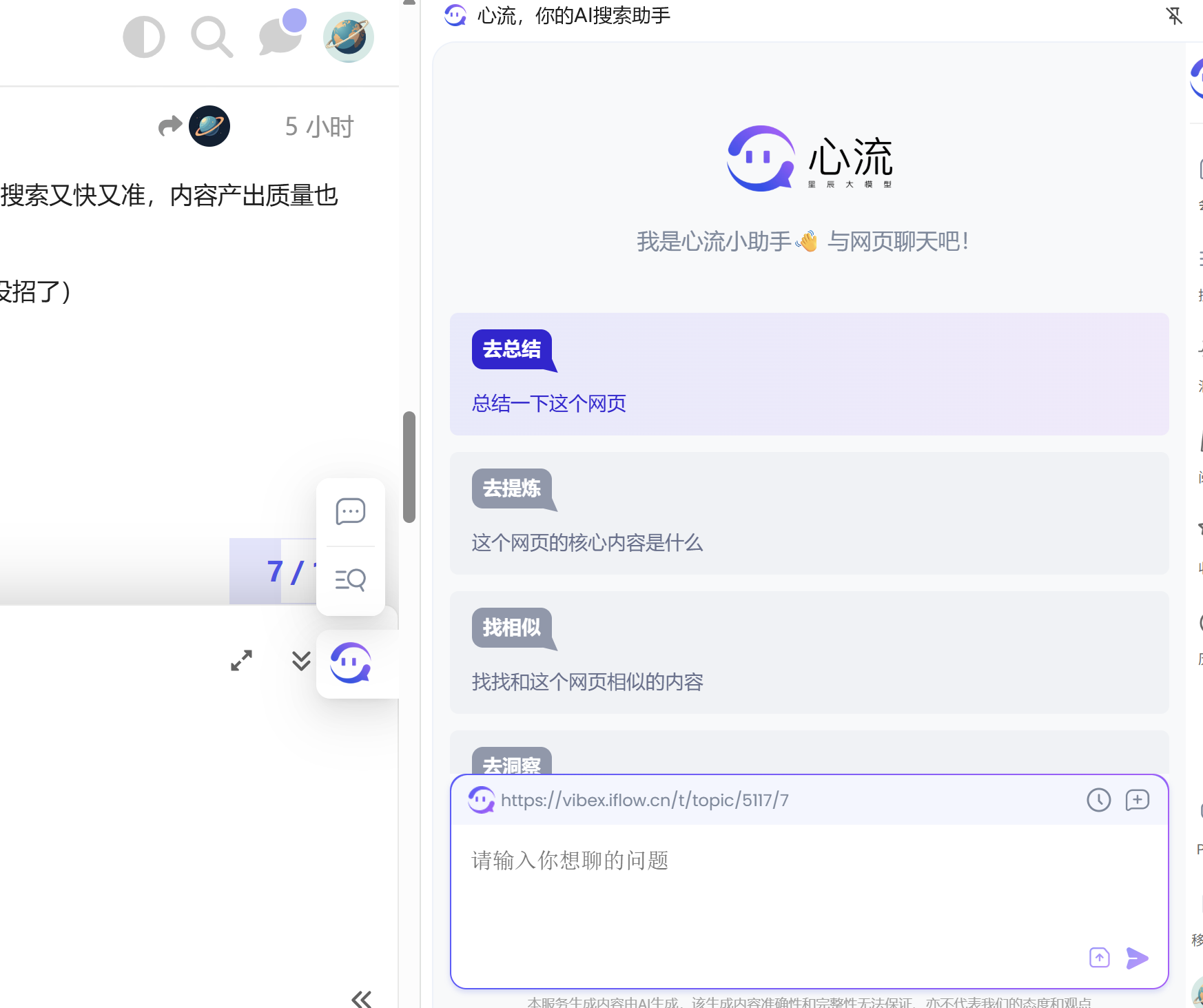Unpin the 心流 assistant side panel
1203x1008 pixels.
[x=1174, y=16]
